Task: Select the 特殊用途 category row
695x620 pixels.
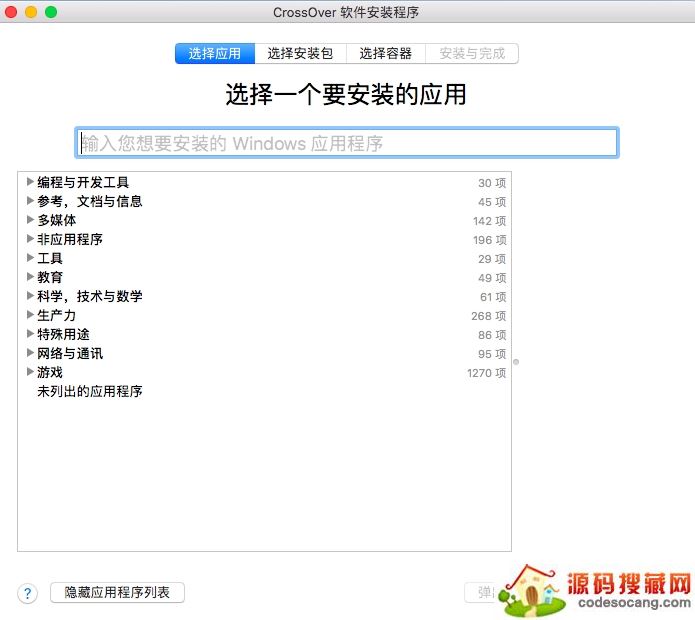Action: click(63, 334)
